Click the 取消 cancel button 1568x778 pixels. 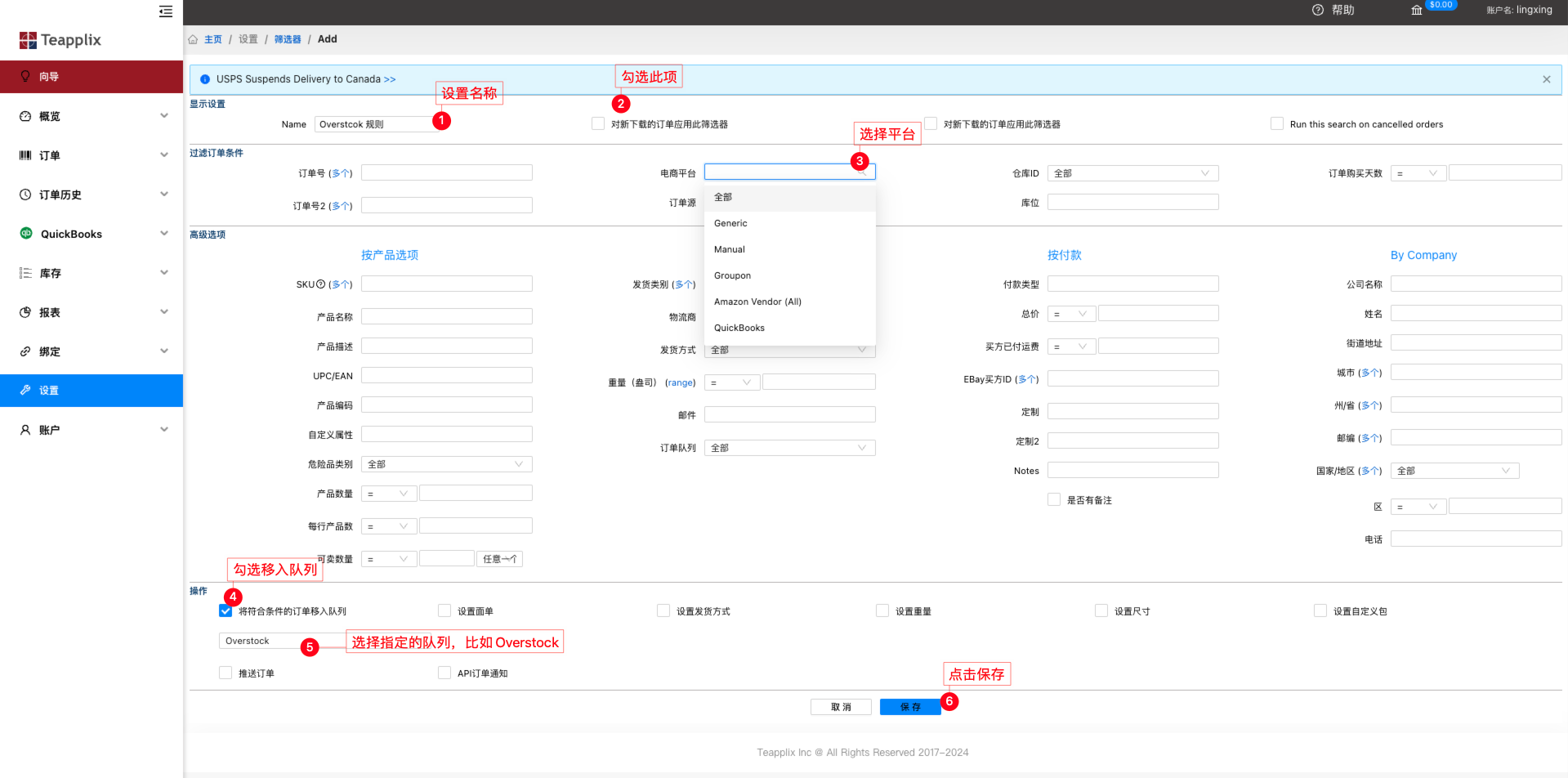[x=841, y=707]
